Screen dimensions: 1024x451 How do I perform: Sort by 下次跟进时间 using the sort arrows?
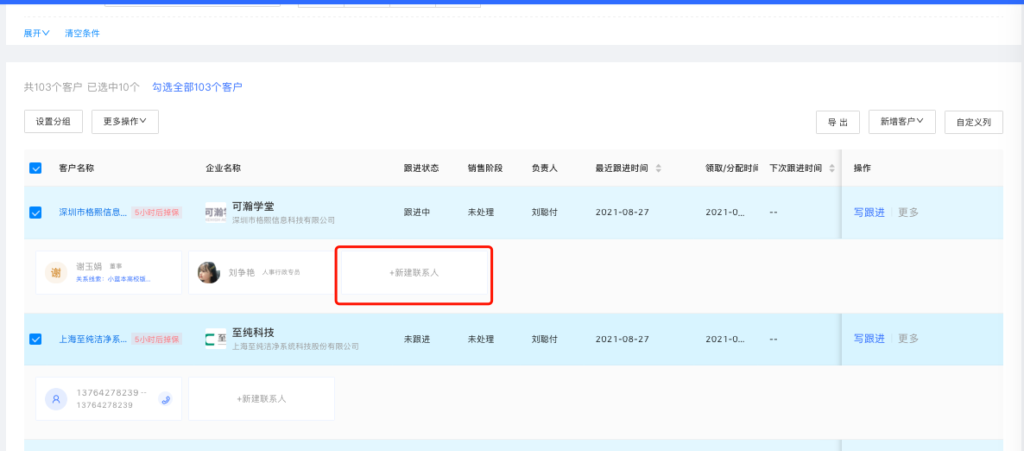coord(830,168)
